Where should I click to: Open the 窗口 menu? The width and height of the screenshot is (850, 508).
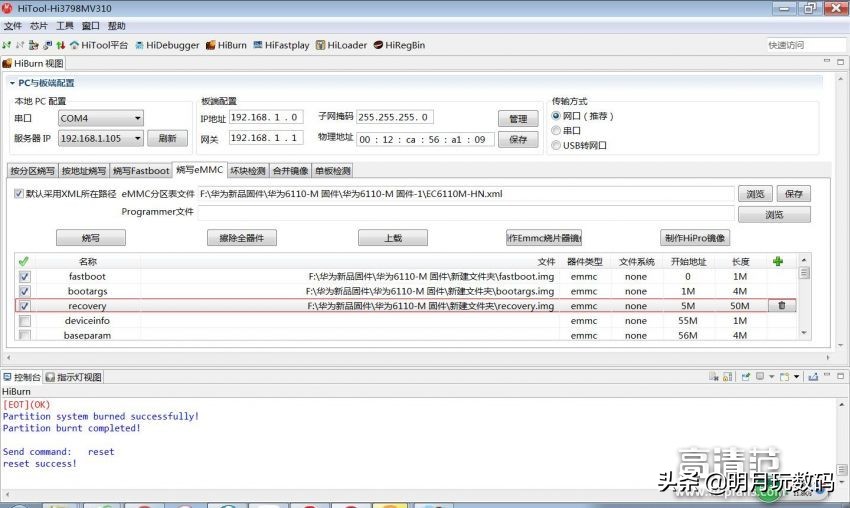tap(91, 25)
